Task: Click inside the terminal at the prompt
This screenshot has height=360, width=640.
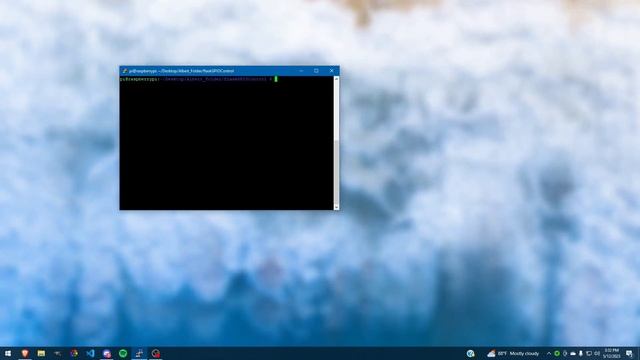Action: pos(276,79)
